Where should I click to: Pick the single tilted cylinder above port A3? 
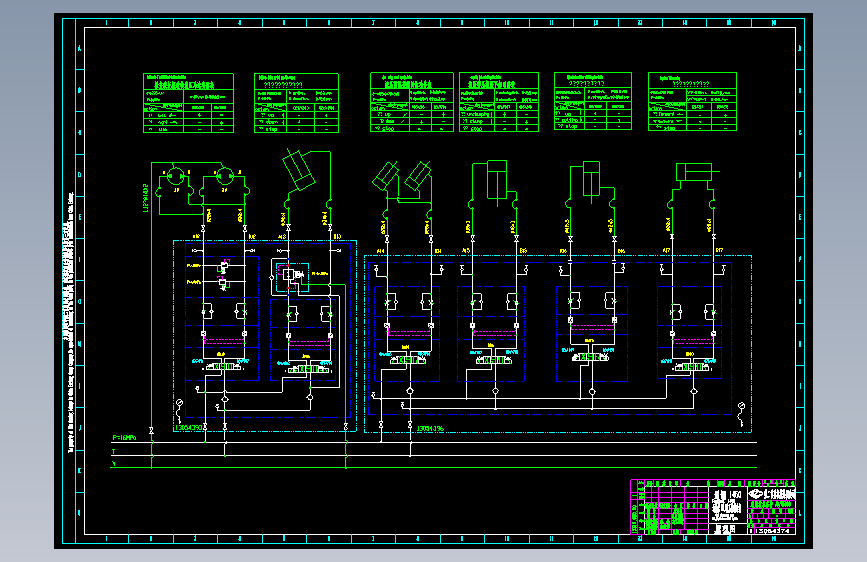click(x=299, y=170)
